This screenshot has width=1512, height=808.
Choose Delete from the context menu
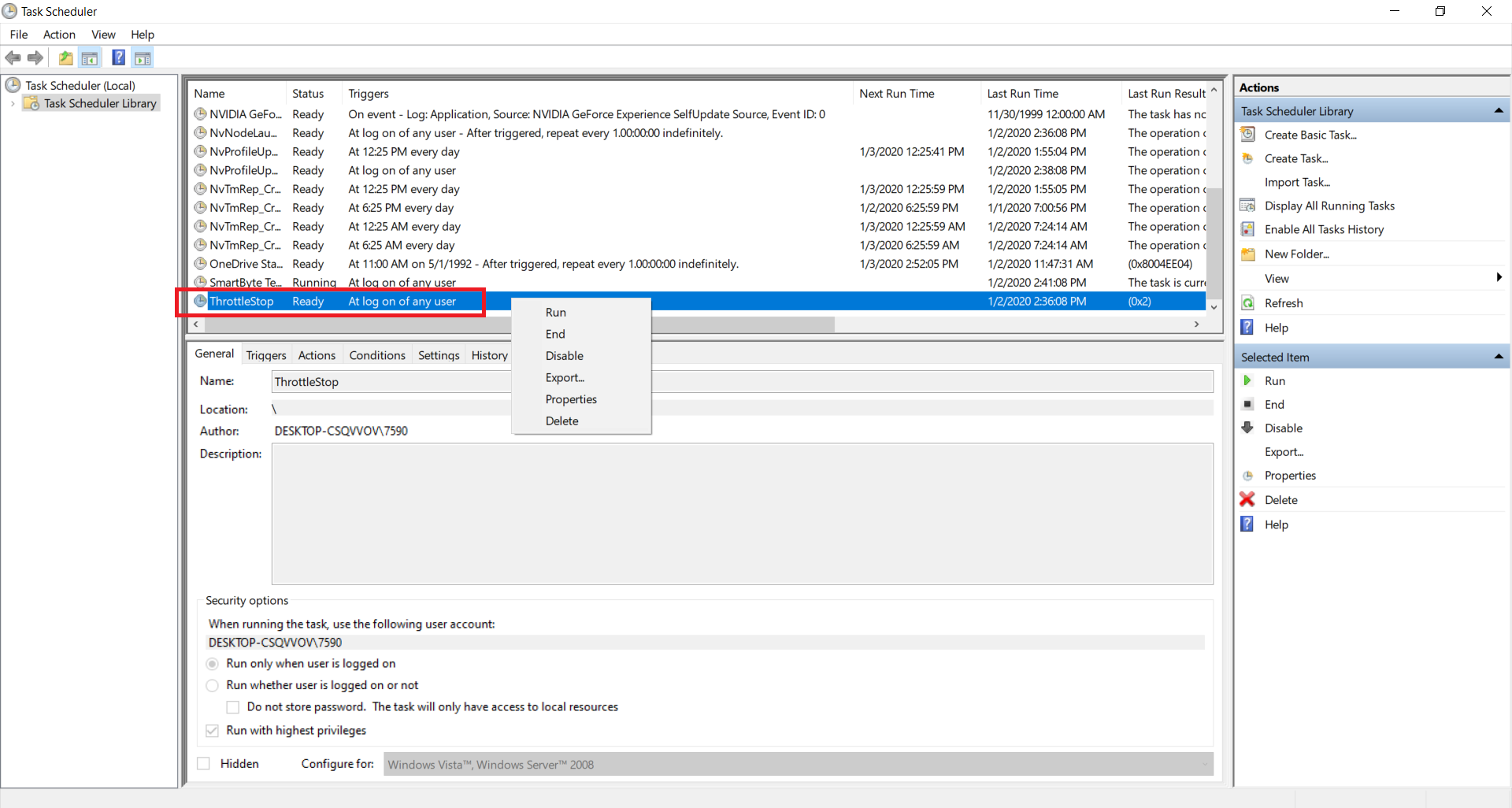click(581, 421)
